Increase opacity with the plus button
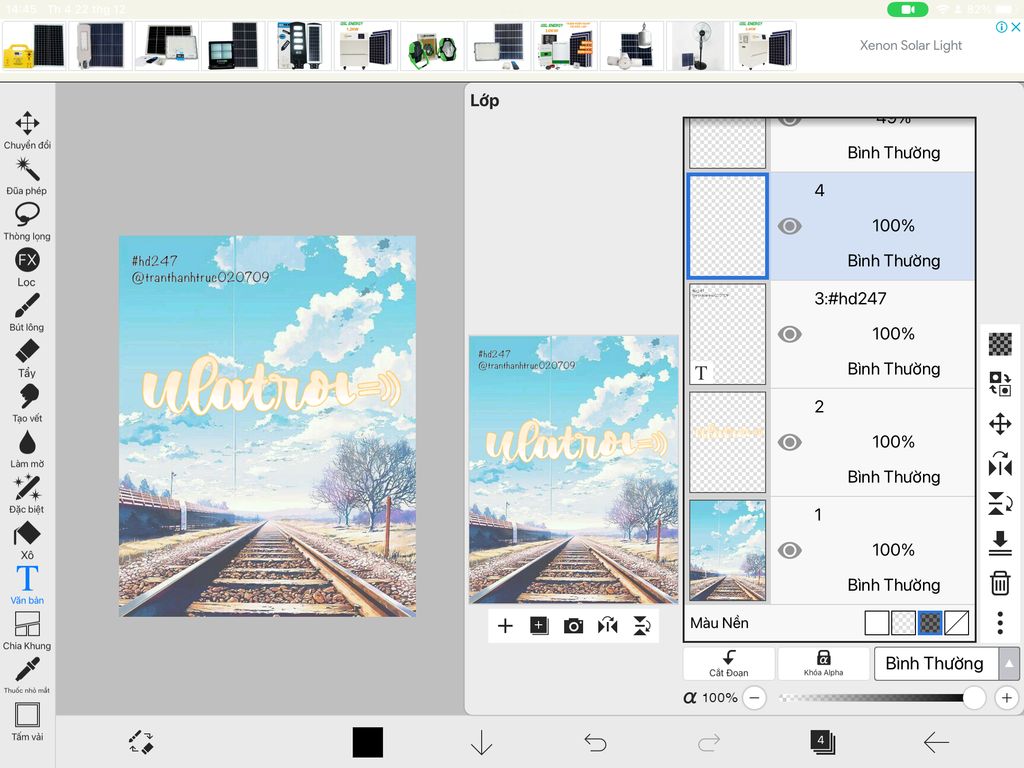The width and height of the screenshot is (1024, 768). [1006, 698]
